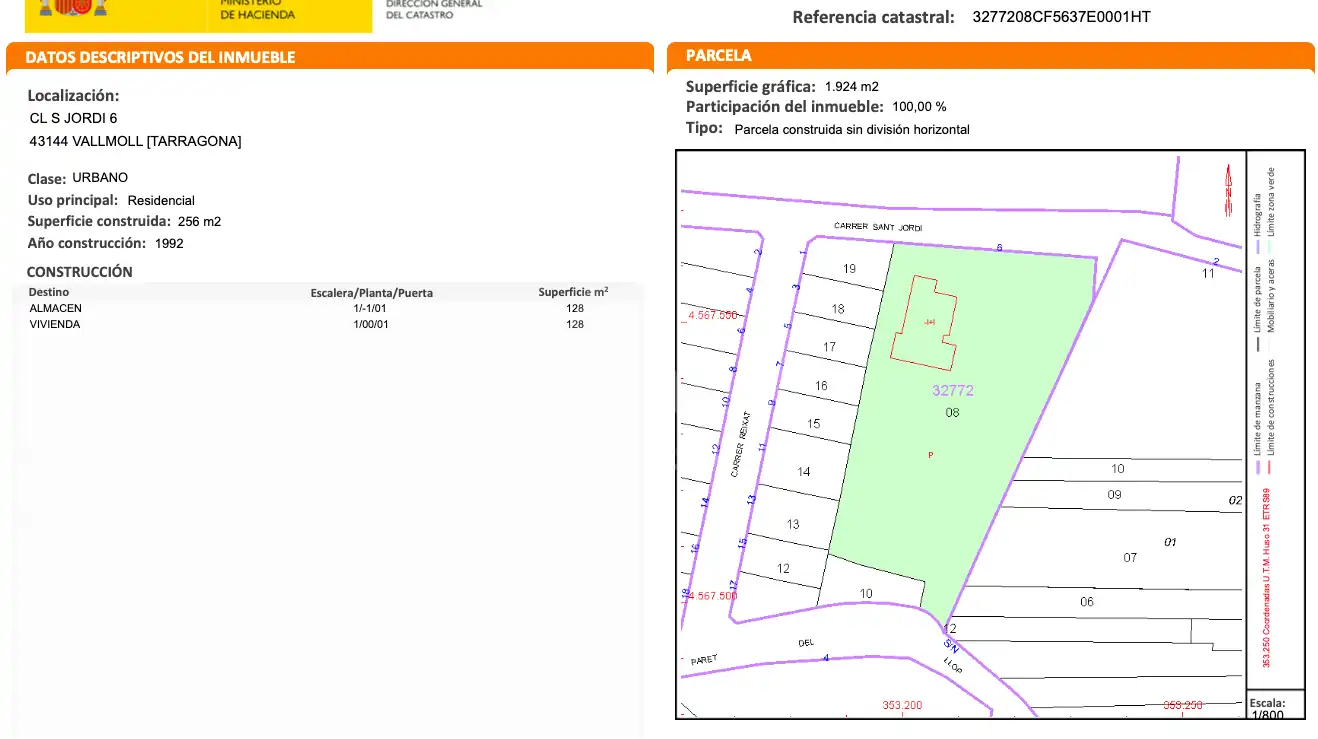Click the 'Superficie gráfica:' label
The image size is (1318, 739).
[x=751, y=87]
